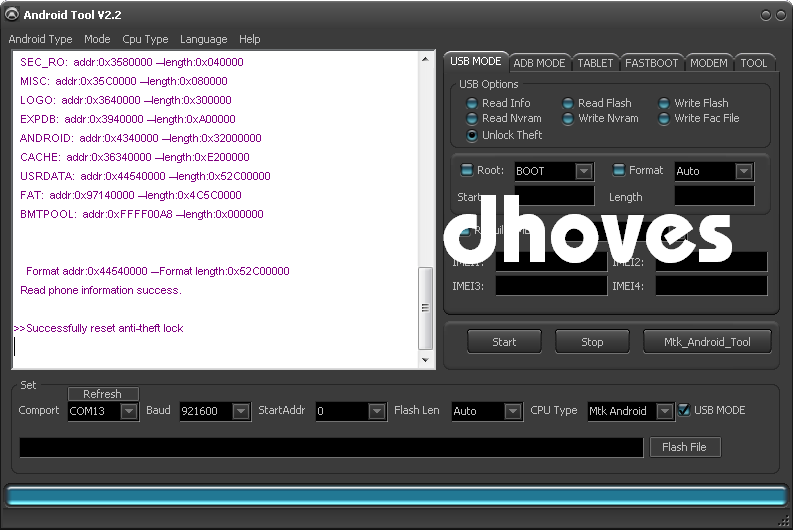Open the Cpu Type menu

pyautogui.click(x=145, y=39)
